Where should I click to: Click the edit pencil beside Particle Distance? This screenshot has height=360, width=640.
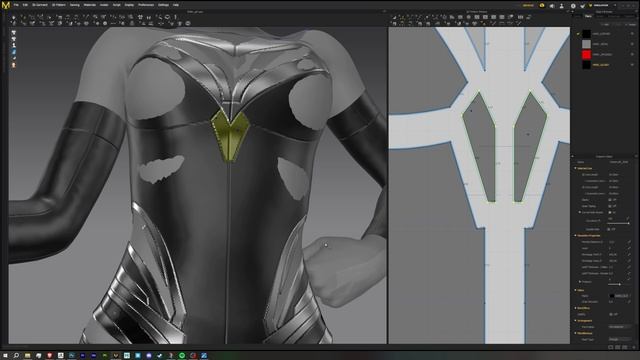pyautogui.click(x=629, y=242)
